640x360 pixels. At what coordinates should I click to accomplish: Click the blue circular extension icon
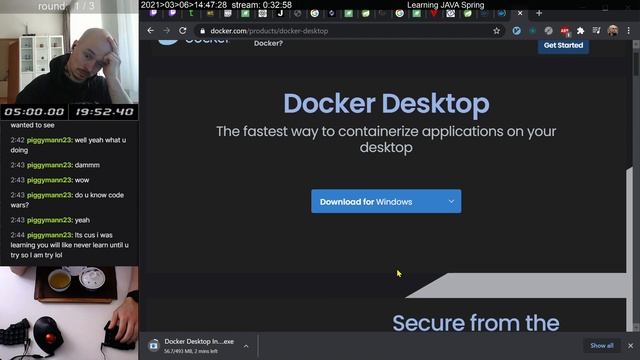(516, 31)
